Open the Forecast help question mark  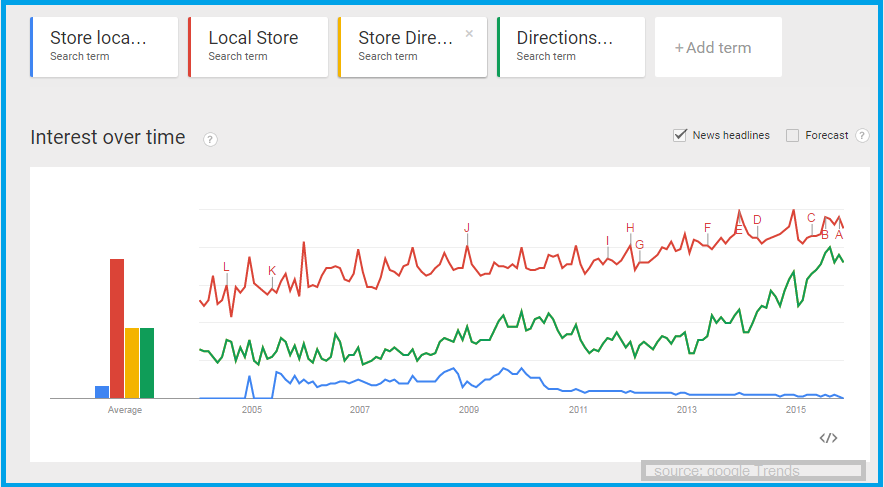pyautogui.click(x=862, y=136)
